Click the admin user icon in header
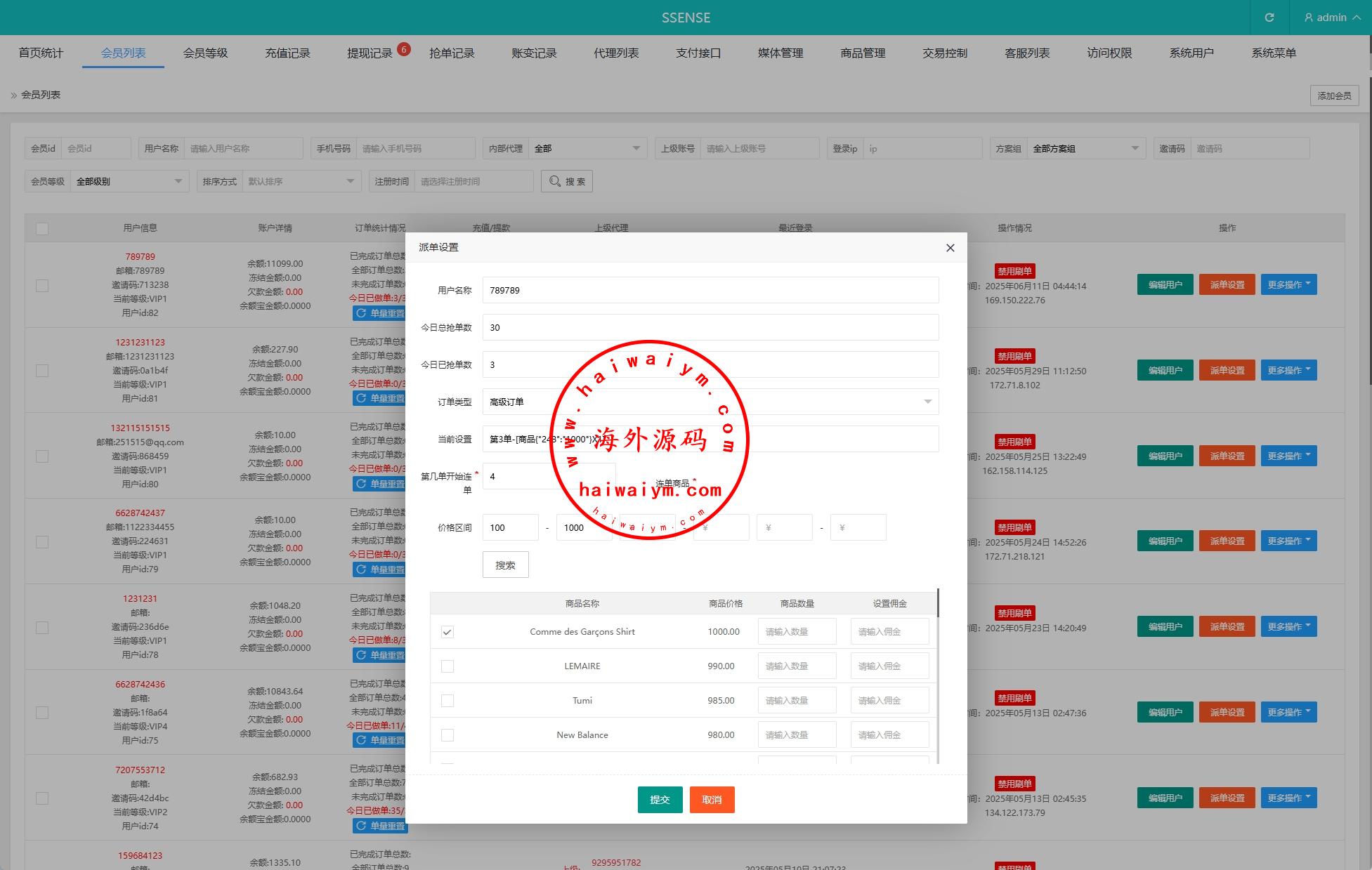 pyautogui.click(x=1308, y=18)
